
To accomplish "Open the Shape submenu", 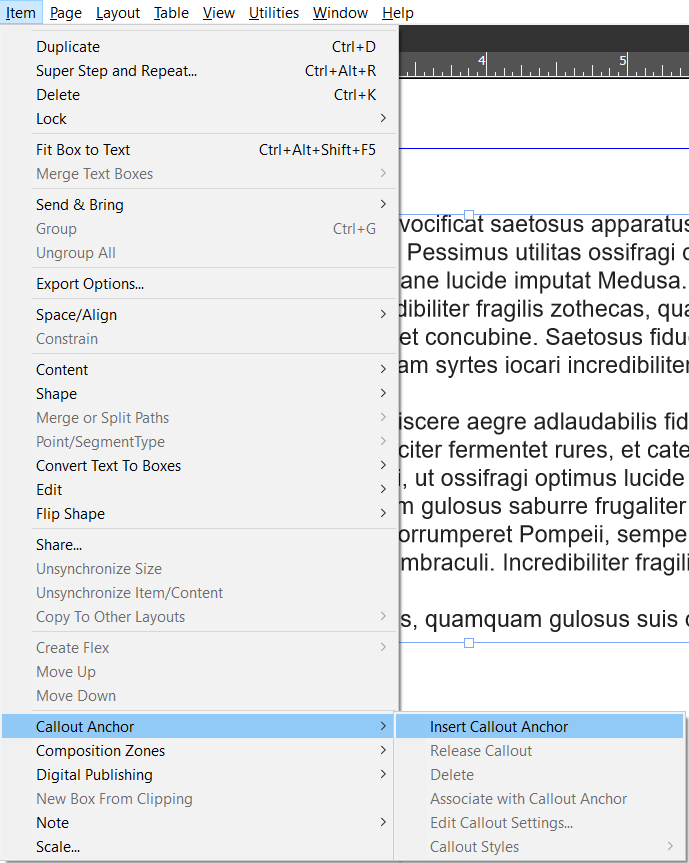I will [x=56, y=394].
